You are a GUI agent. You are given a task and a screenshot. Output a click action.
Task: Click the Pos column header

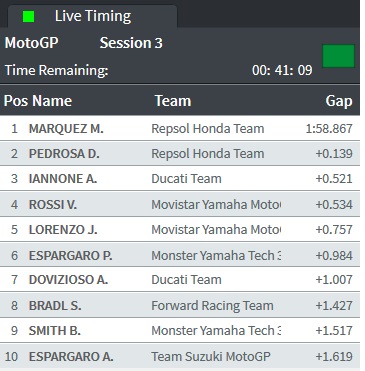tap(15, 101)
